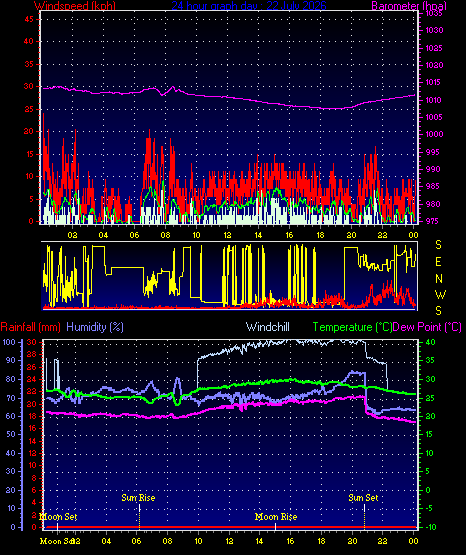Select the Rainfall (mm) legend label

click(x=30, y=327)
